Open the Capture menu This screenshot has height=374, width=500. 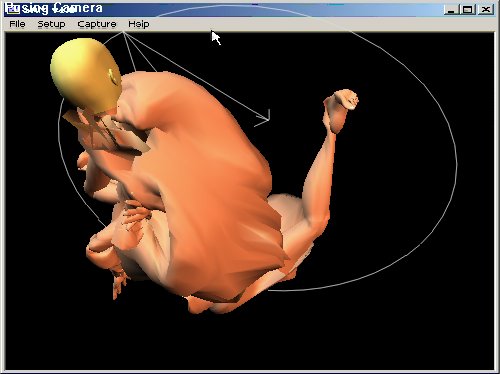tap(97, 24)
